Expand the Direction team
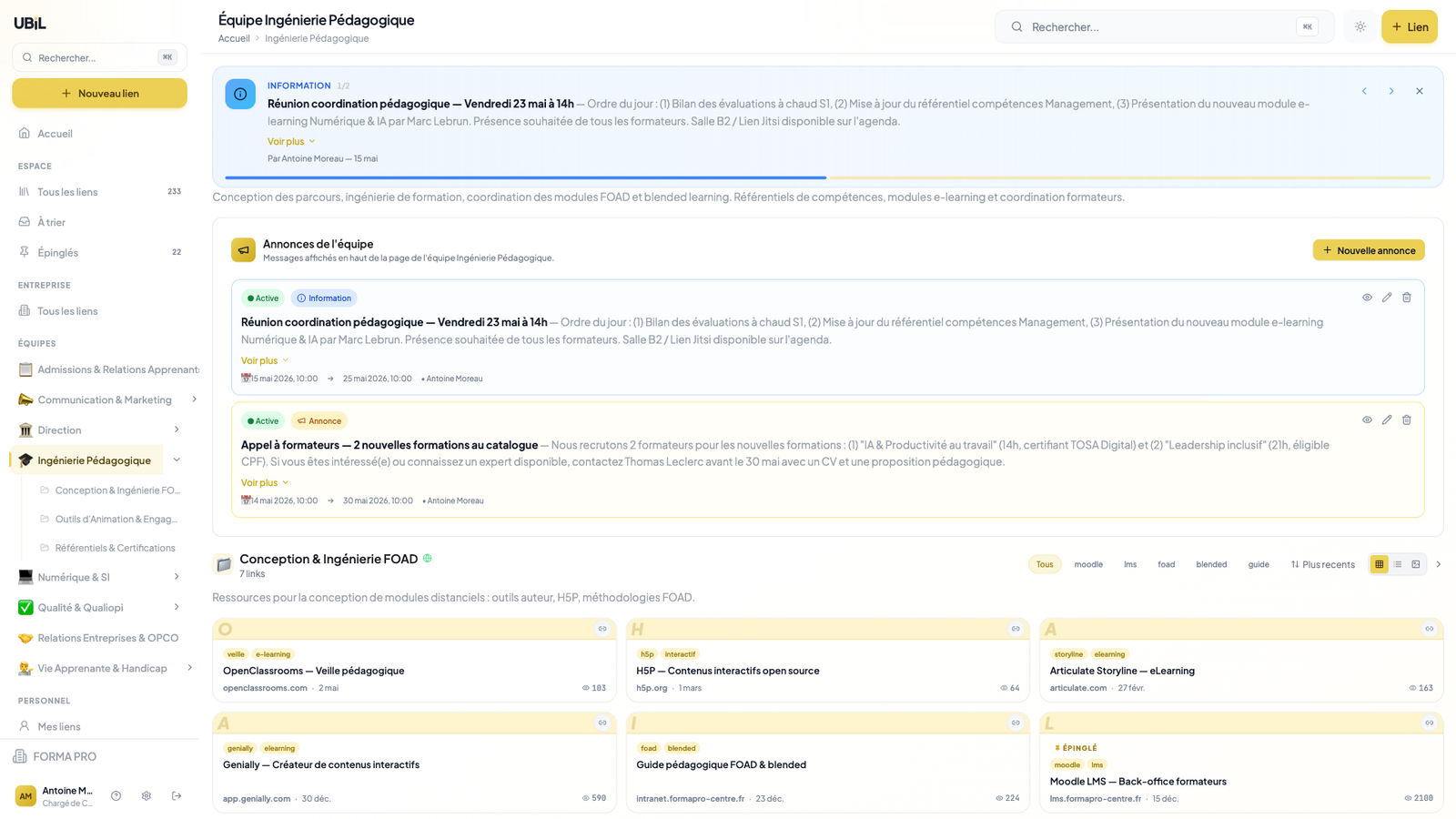This screenshot has width=1456, height=819. [x=177, y=430]
